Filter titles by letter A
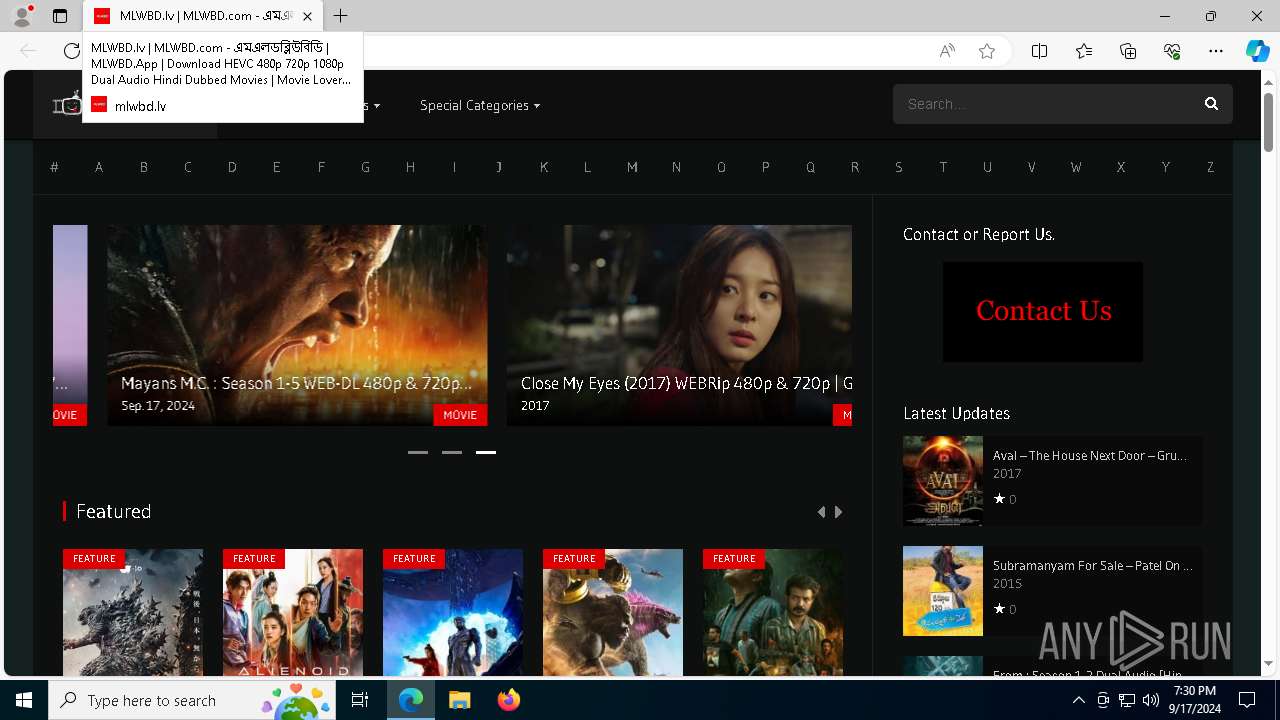Image resolution: width=1280 pixels, height=720 pixels. (99, 167)
